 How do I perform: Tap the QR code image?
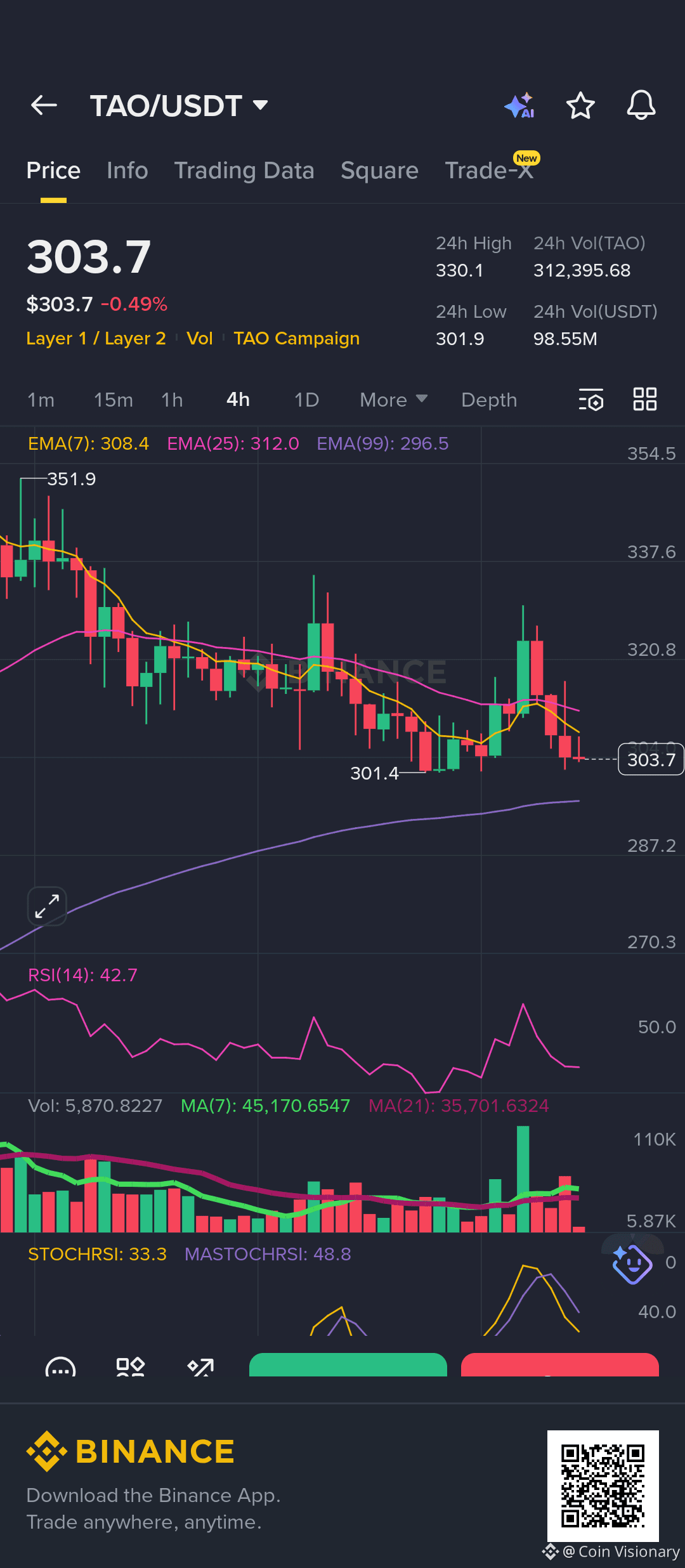click(603, 1486)
